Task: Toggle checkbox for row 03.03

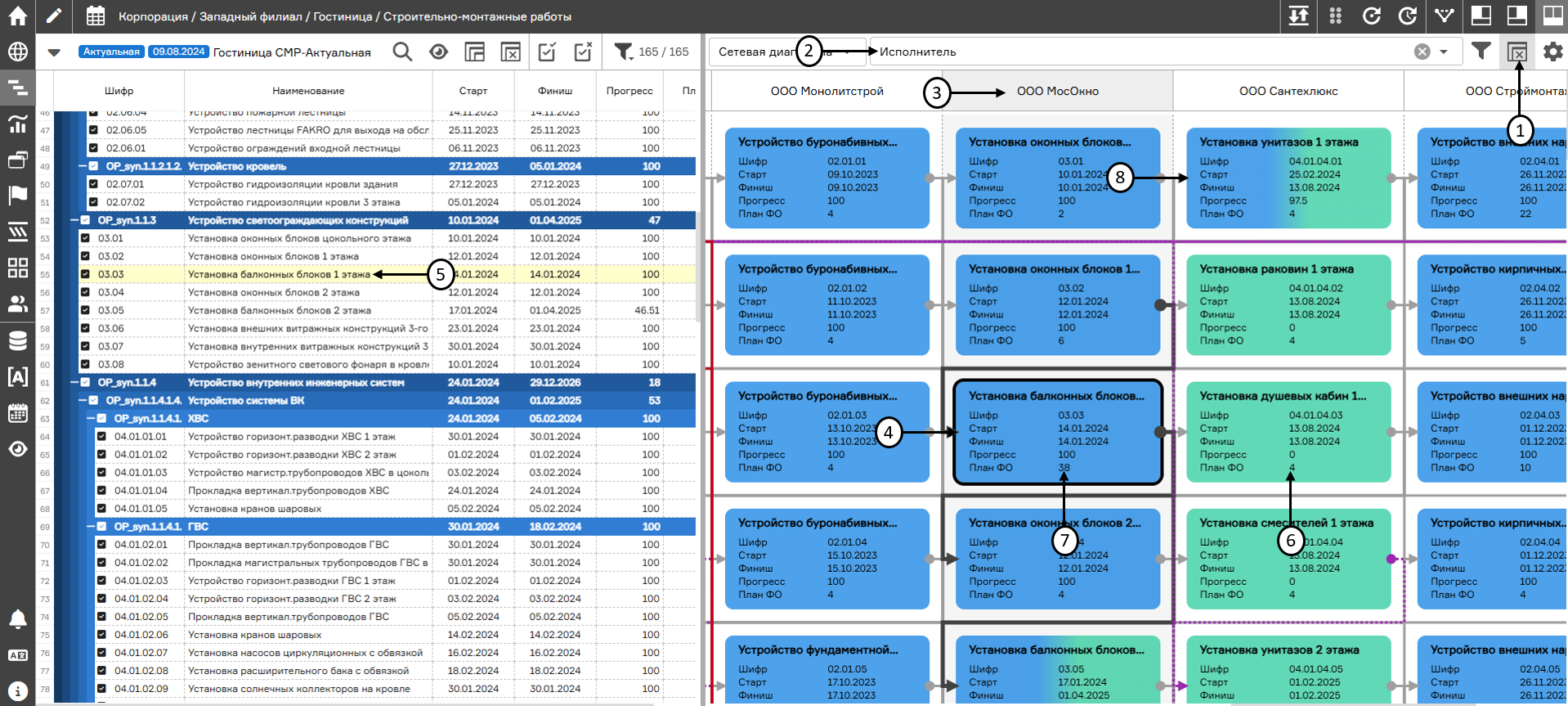Action: [x=85, y=274]
